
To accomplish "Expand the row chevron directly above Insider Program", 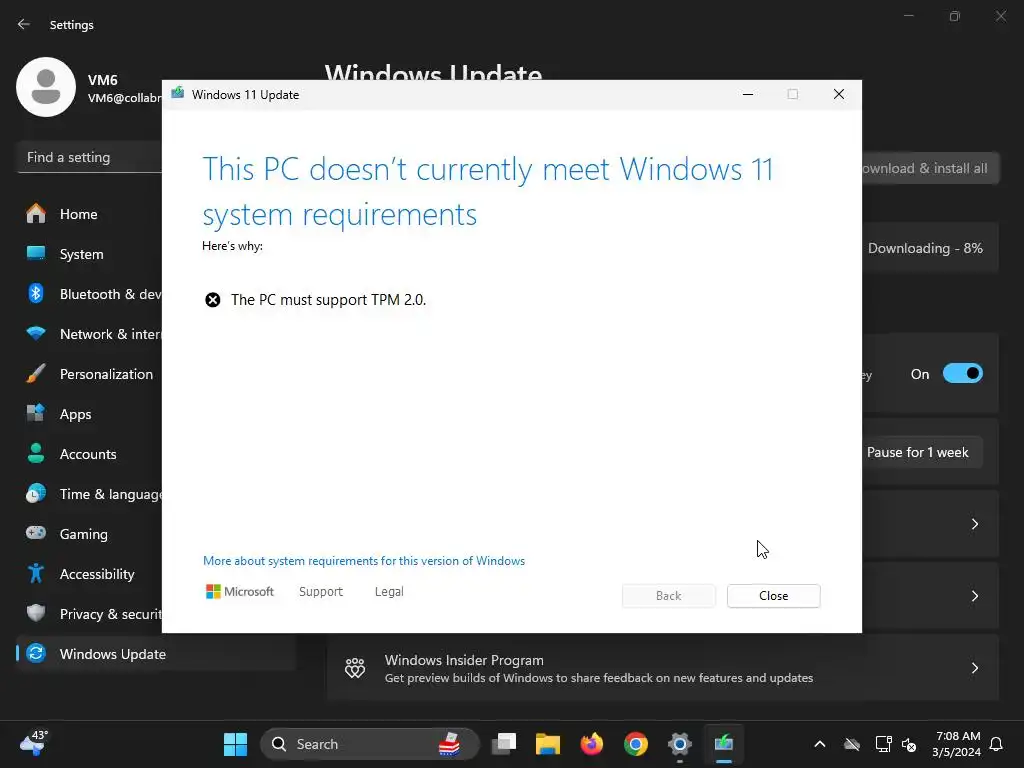I will click(974, 596).
